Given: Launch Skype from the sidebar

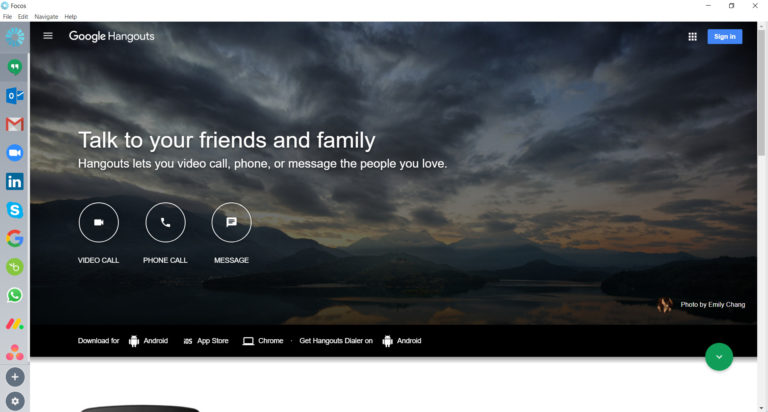Looking at the screenshot, I should point(15,210).
